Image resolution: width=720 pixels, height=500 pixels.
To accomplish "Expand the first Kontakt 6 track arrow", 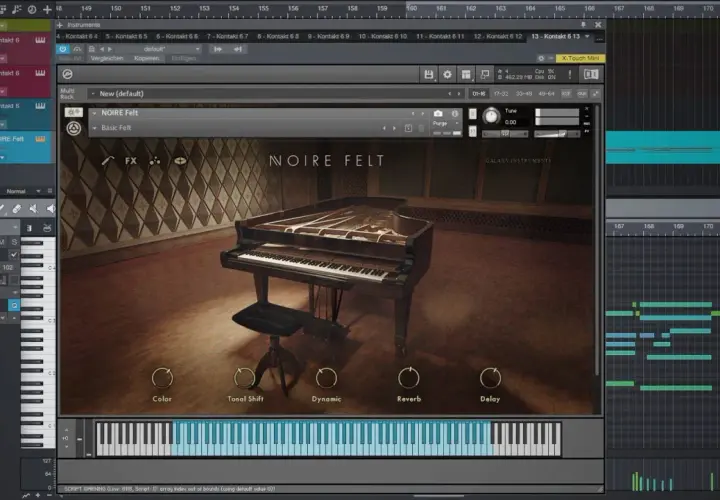I will tap(3, 59).
